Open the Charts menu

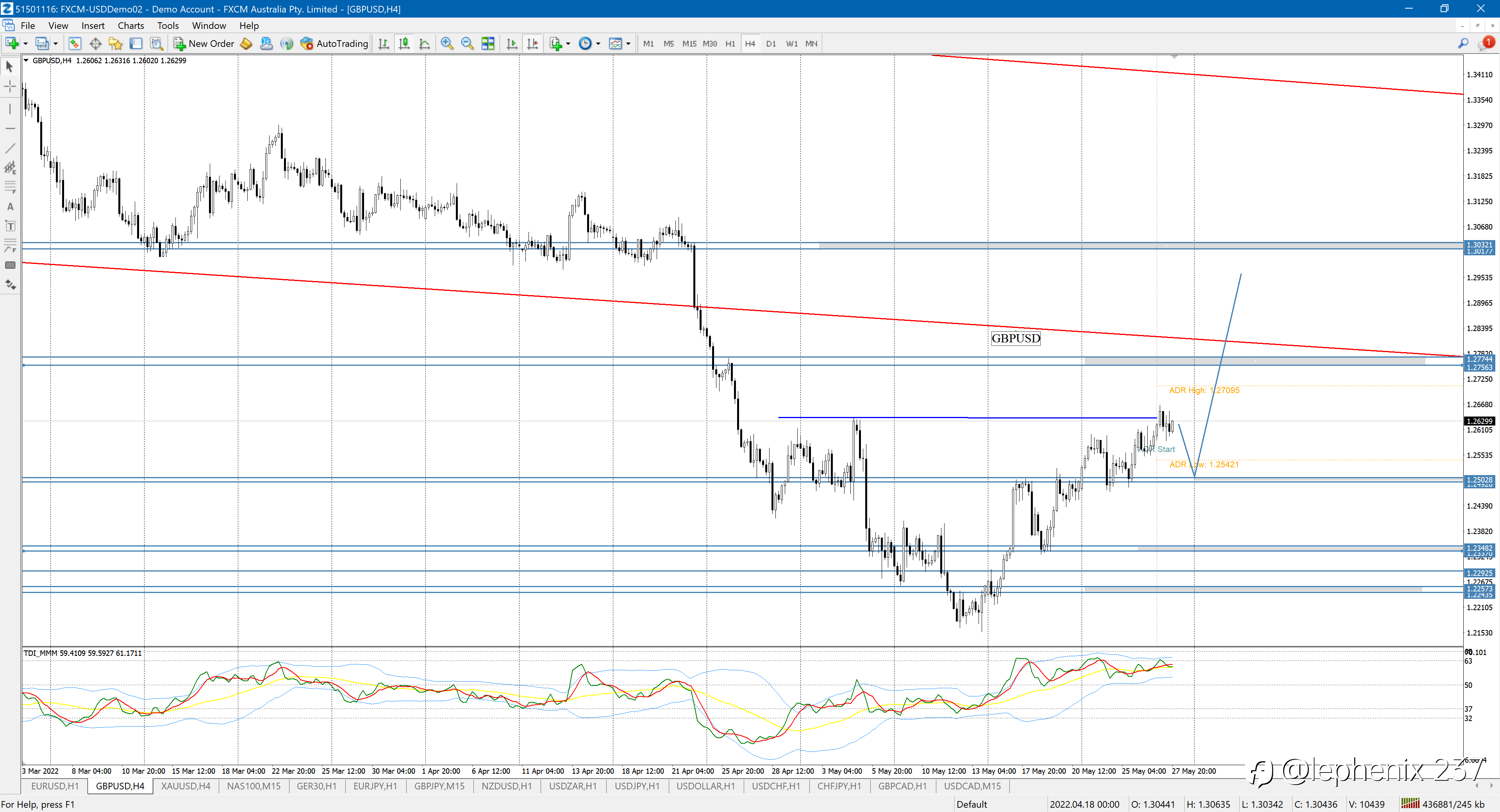pos(130,26)
